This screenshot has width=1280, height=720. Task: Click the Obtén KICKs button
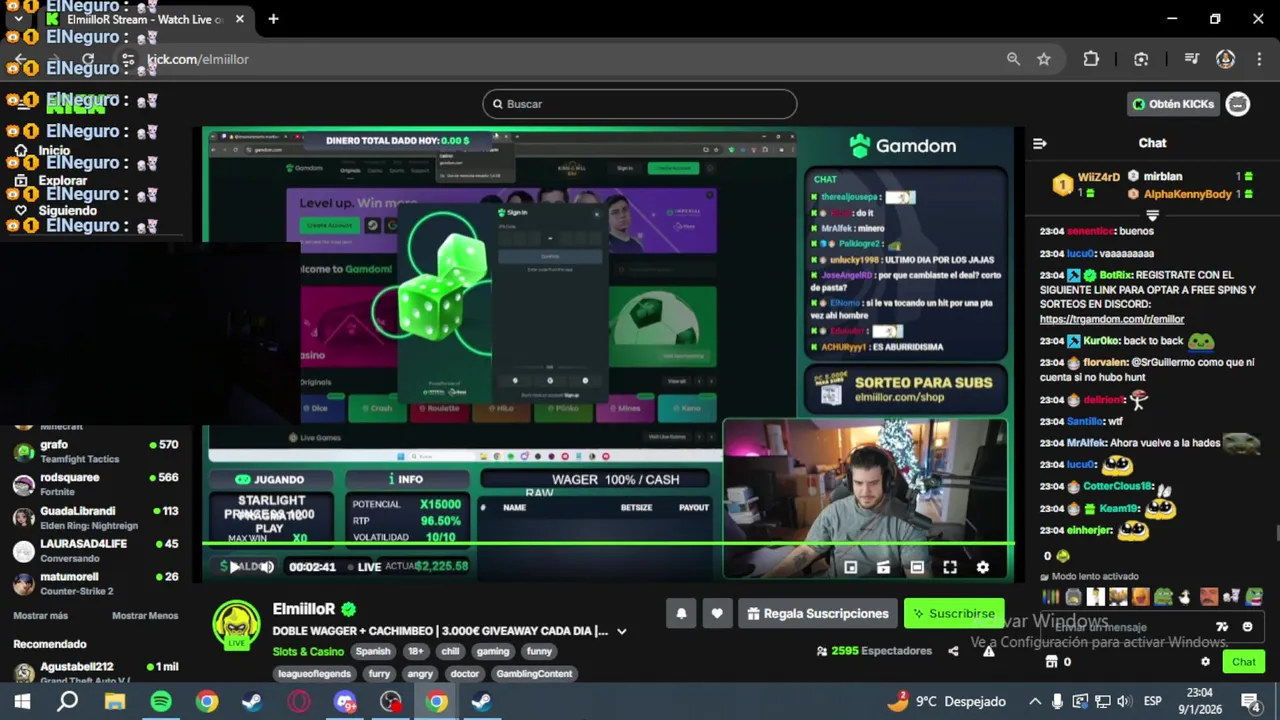(x=1174, y=104)
